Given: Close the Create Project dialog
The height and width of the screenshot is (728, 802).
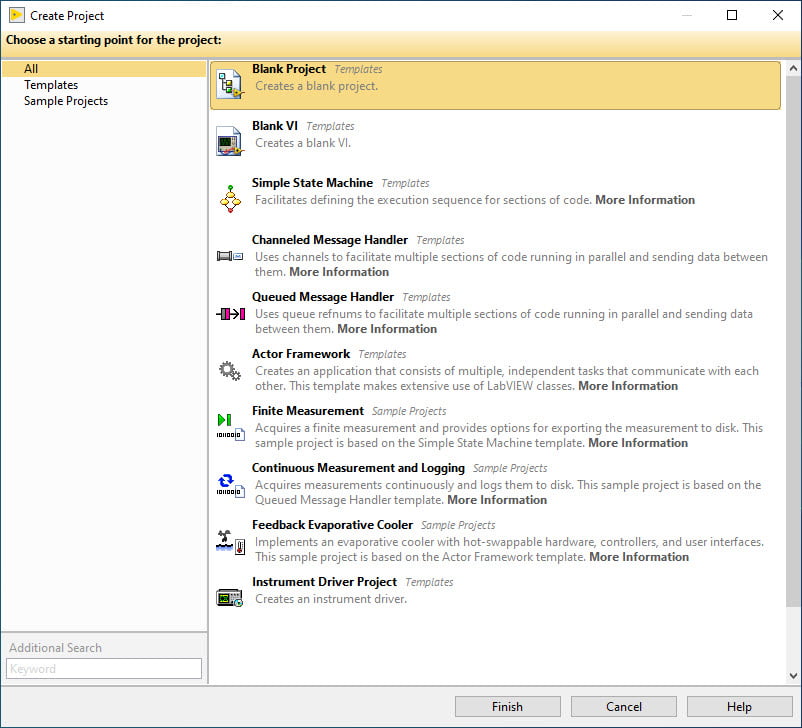Looking at the screenshot, I should point(777,15).
